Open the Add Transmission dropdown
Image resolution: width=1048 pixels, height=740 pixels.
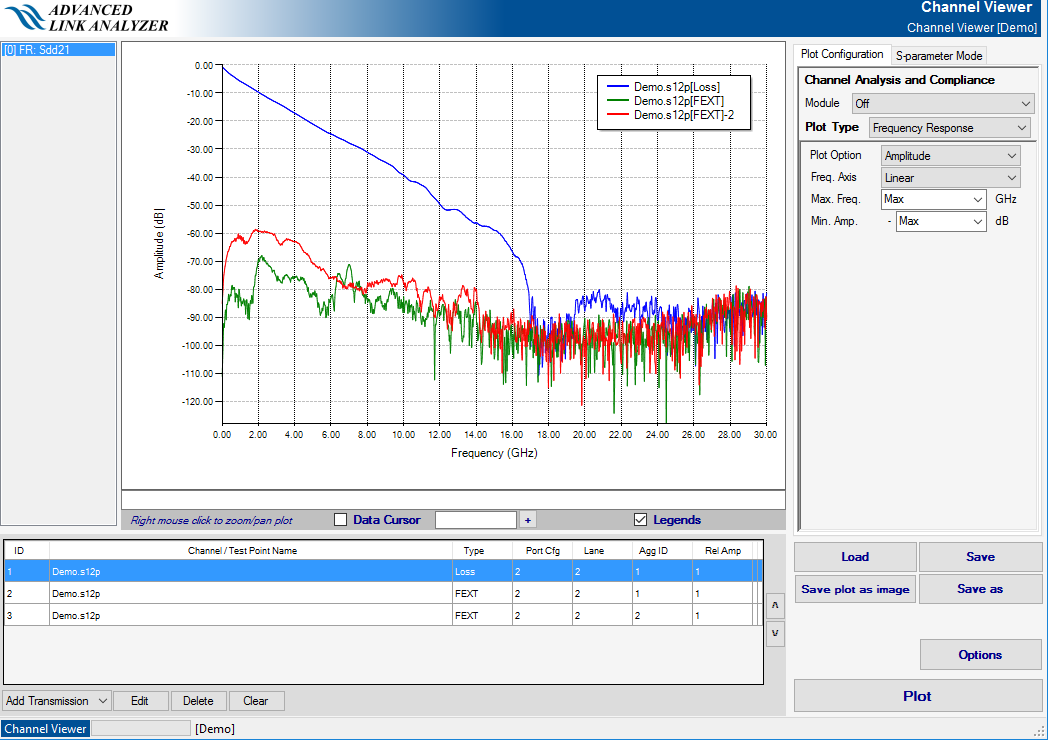(x=56, y=701)
